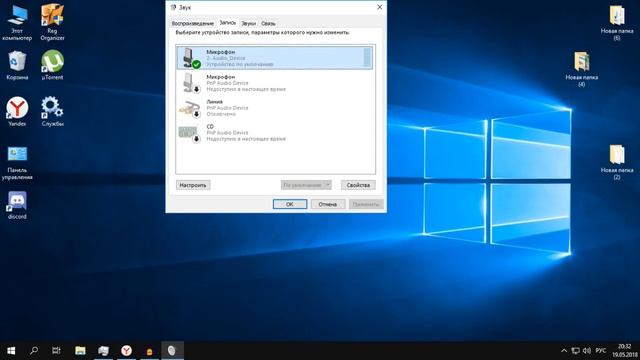This screenshot has height=360, width=640.
Task: Select the Линия input device
Action: pyautogui.click(x=275, y=107)
